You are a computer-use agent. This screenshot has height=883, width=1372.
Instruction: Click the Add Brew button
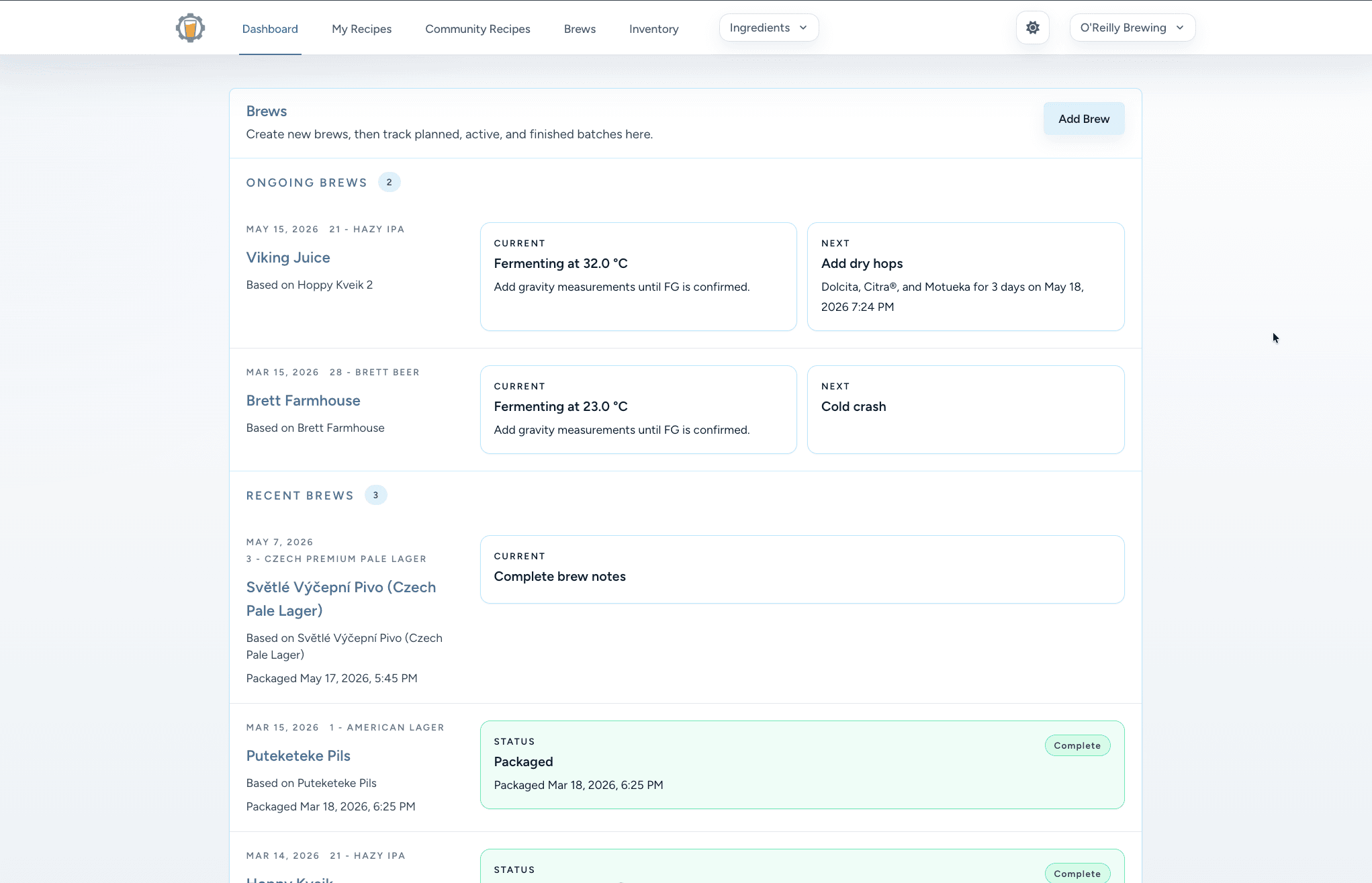click(x=1083, y=119)
